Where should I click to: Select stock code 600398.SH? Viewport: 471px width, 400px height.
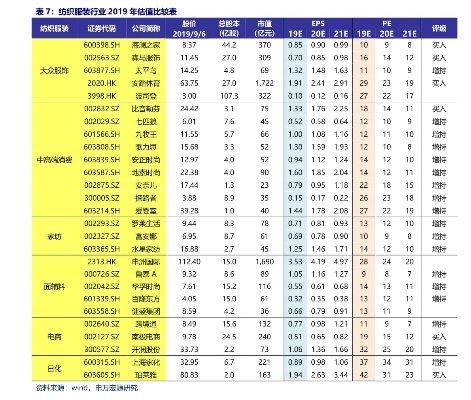[x=102, y=45]
